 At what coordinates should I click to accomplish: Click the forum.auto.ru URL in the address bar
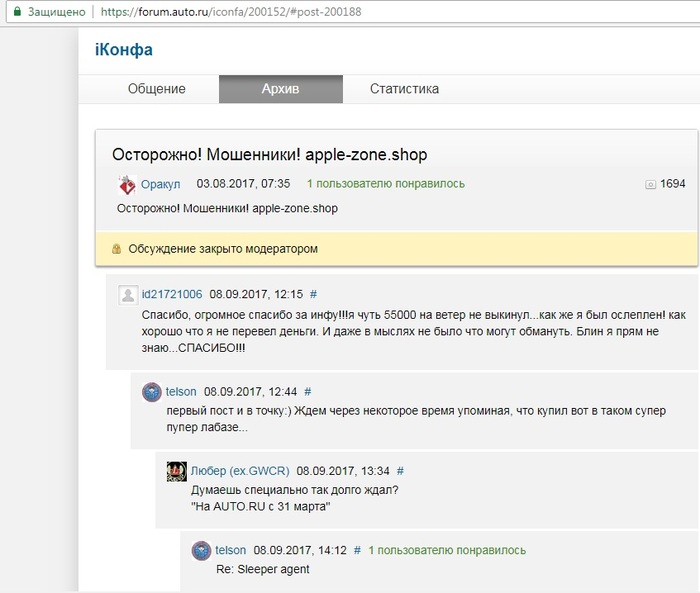coord(231,12)
